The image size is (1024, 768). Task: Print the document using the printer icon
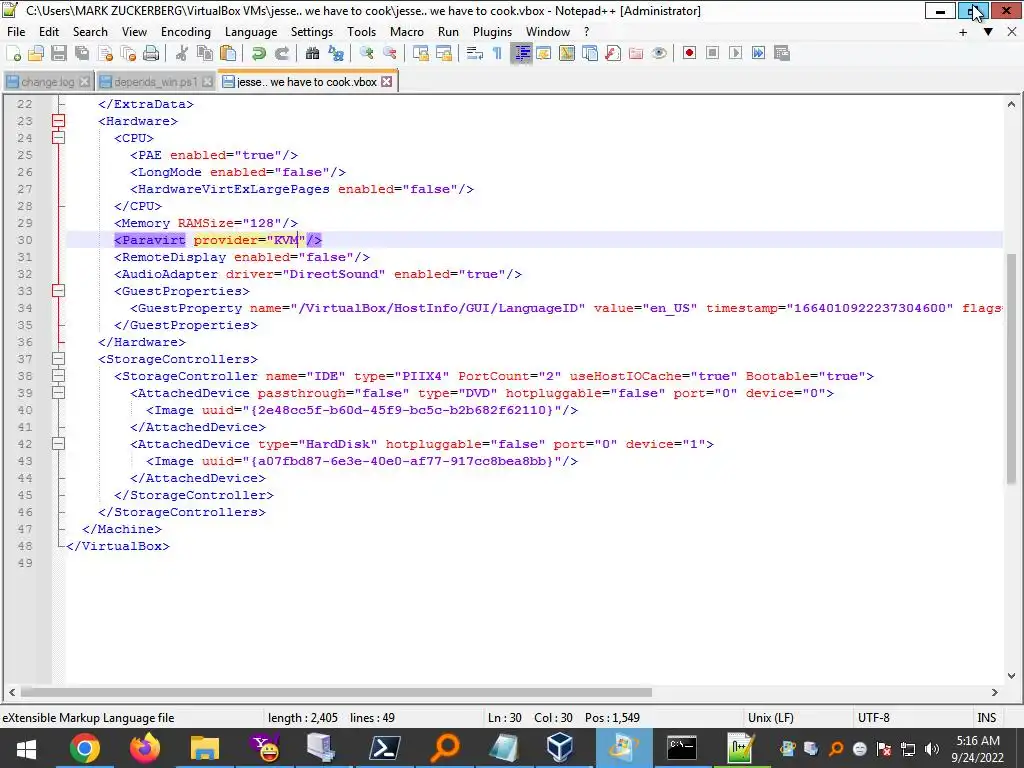tap(151, 54)
